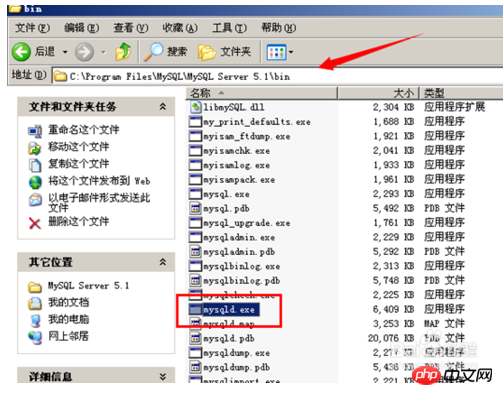The width and height of the screenshot is (503, 395).
Task: Select the mysql.pdb file icon
Action: click(196, 209)
